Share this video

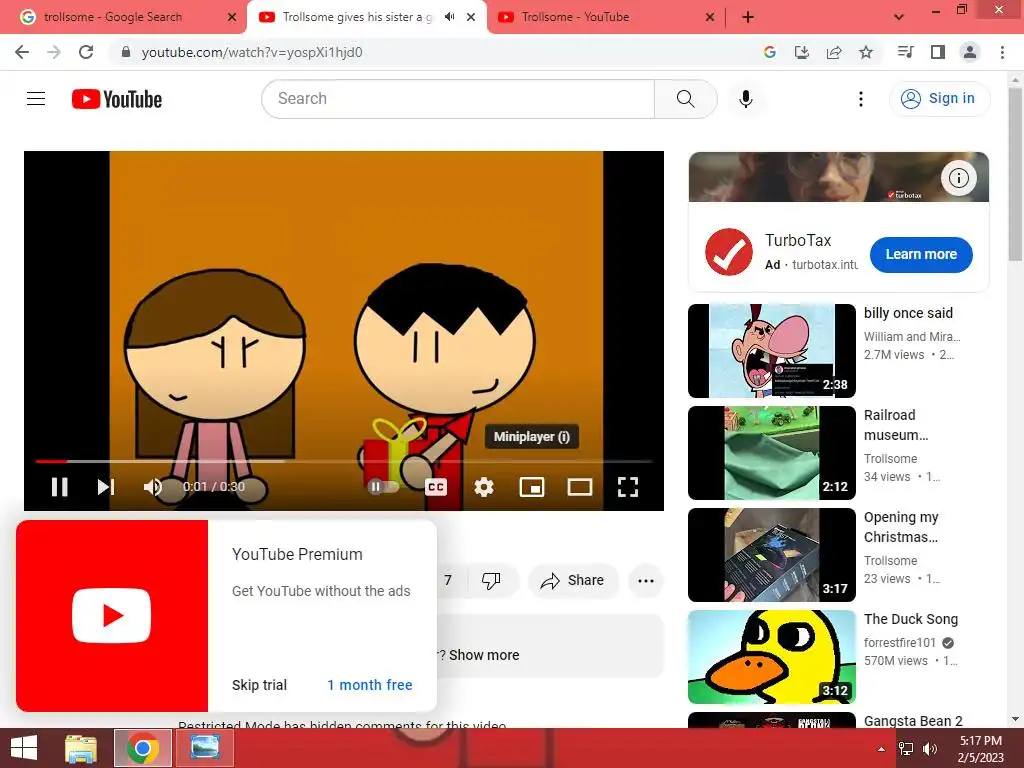click(x=572, y=580)
